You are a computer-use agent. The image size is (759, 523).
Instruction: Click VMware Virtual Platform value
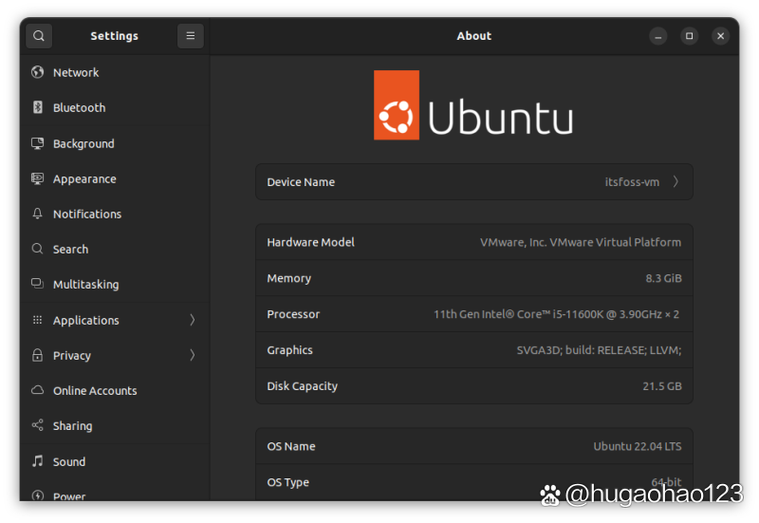tap(580, 242)
